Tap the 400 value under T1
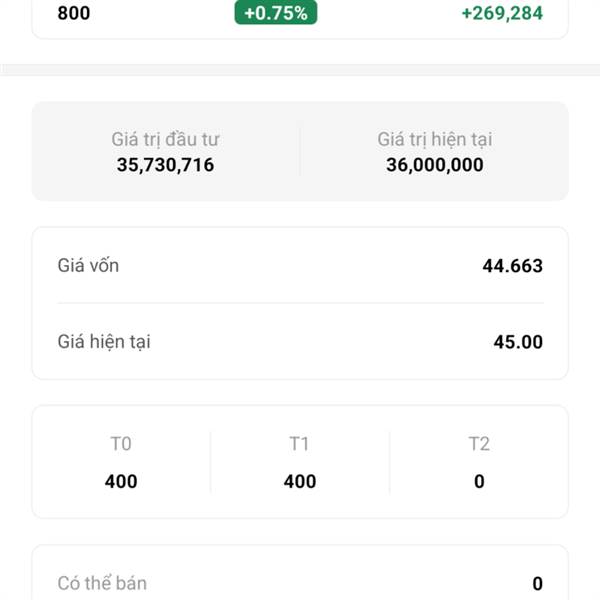This screenshot has width=600, height=600. [300, 481]
